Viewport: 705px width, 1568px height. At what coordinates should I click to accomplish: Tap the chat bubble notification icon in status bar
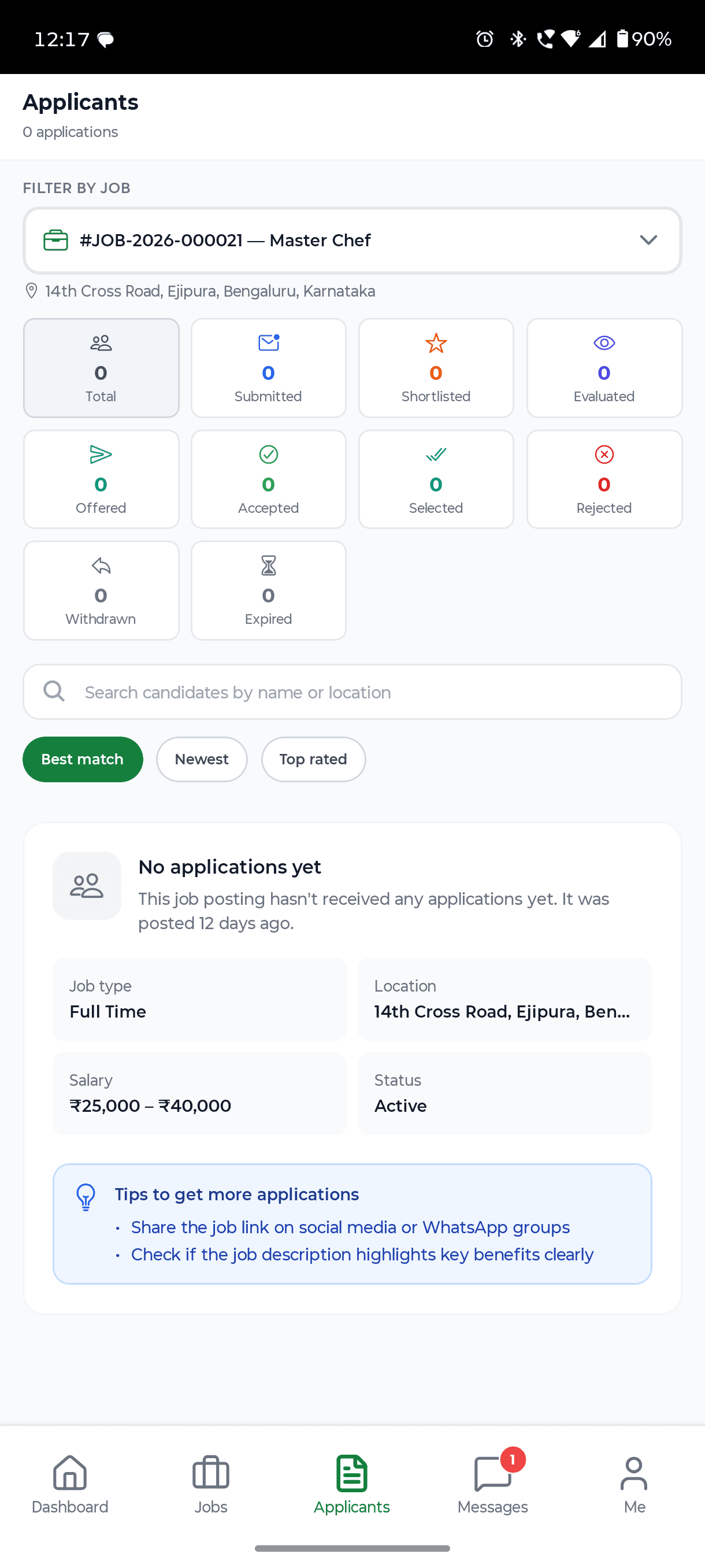click(x=106, y=40)
